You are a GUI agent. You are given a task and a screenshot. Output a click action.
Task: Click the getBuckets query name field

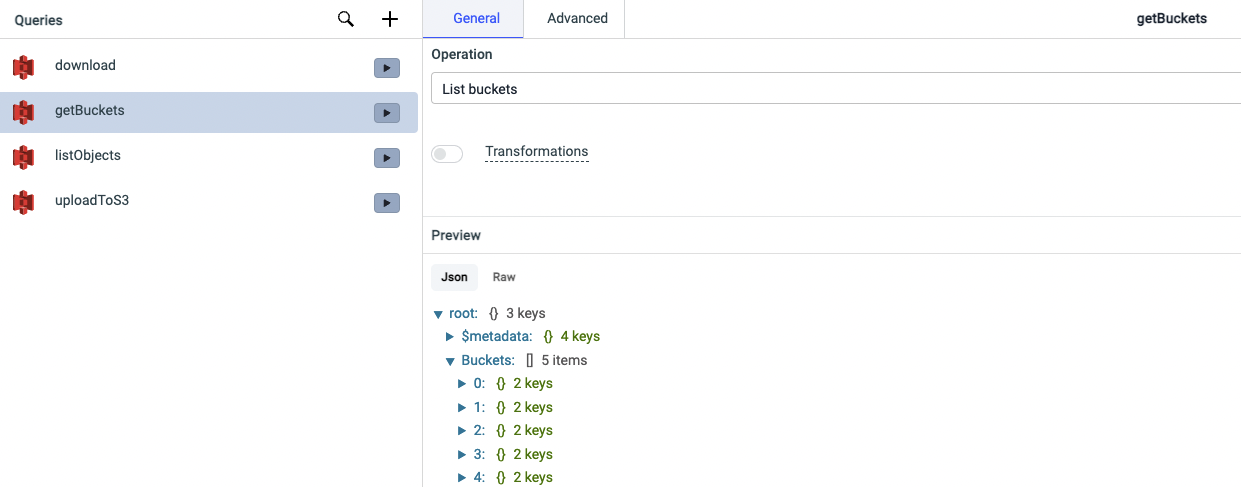click(x=1171, y=19)
